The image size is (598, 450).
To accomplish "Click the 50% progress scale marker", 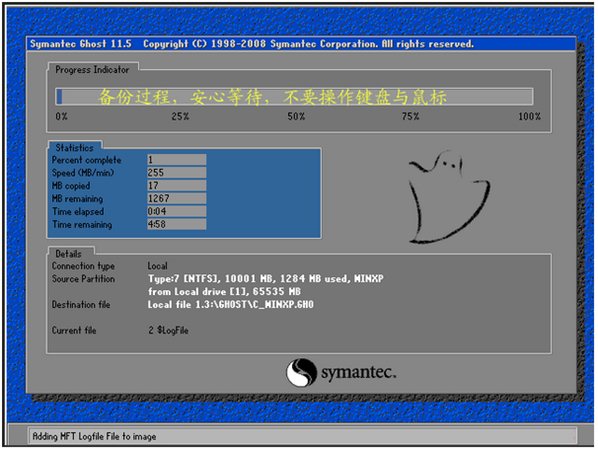I will point(296,116).
